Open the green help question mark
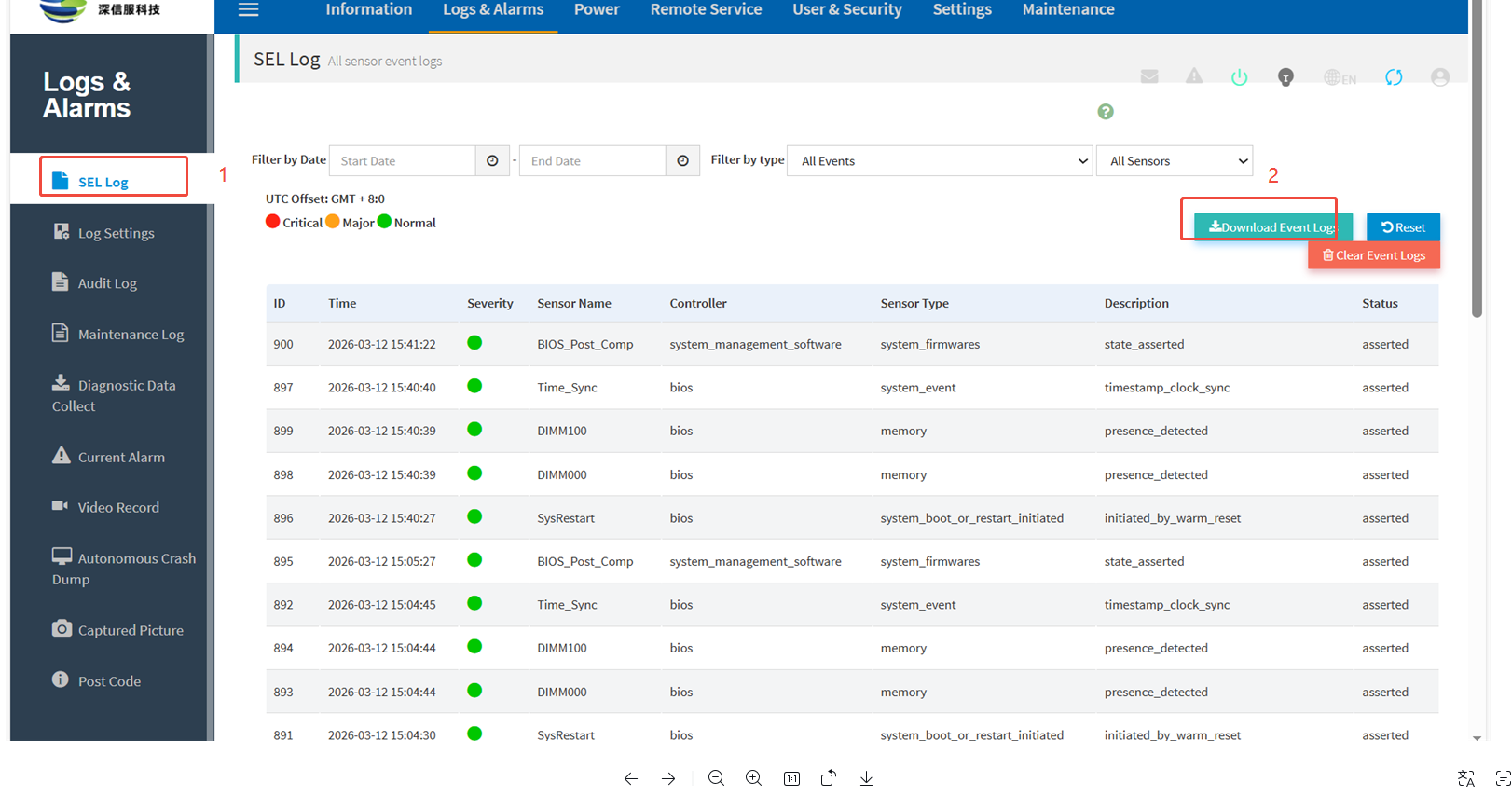1512x796 pixels. coord(1106,112)
